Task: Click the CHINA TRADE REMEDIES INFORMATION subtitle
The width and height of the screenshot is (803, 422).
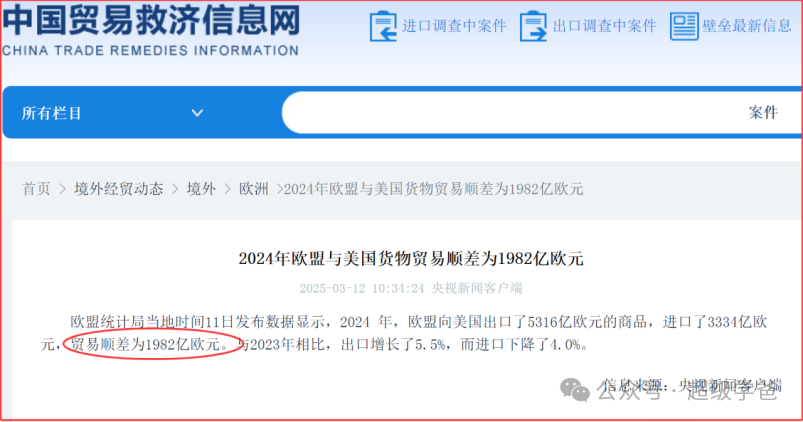Action: point(151,51)
